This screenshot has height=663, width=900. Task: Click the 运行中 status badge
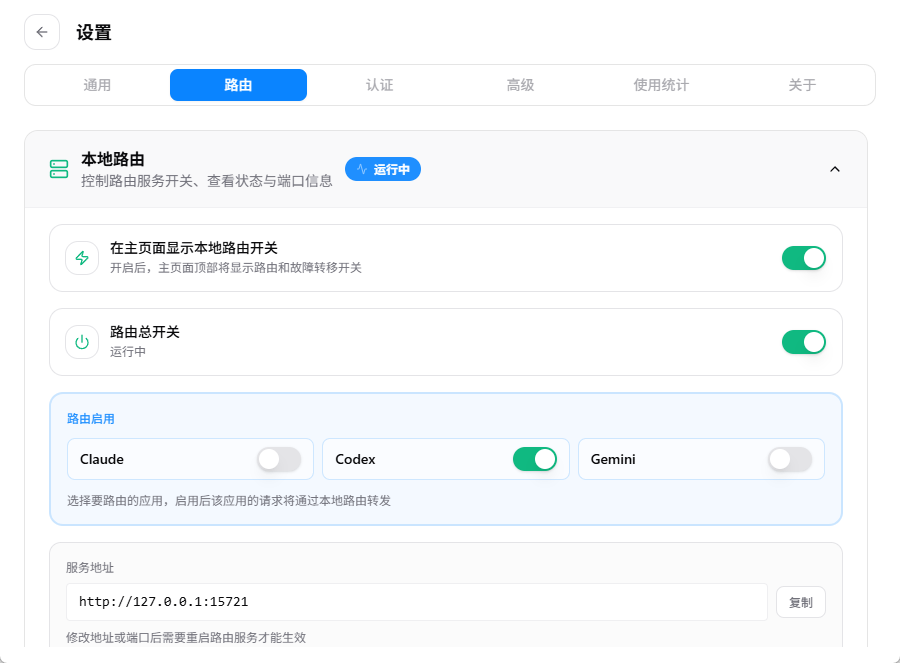pyautogui.click(x=383, y=169)
